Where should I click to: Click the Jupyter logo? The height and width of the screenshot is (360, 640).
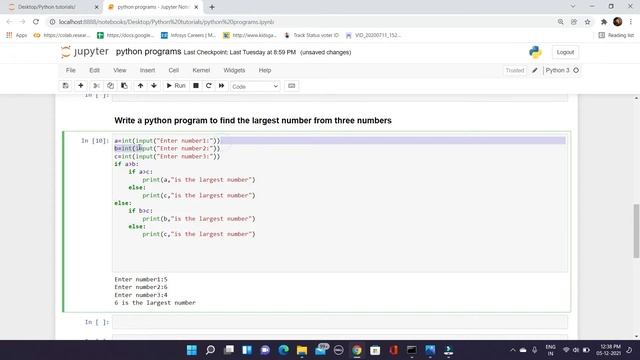85,52
